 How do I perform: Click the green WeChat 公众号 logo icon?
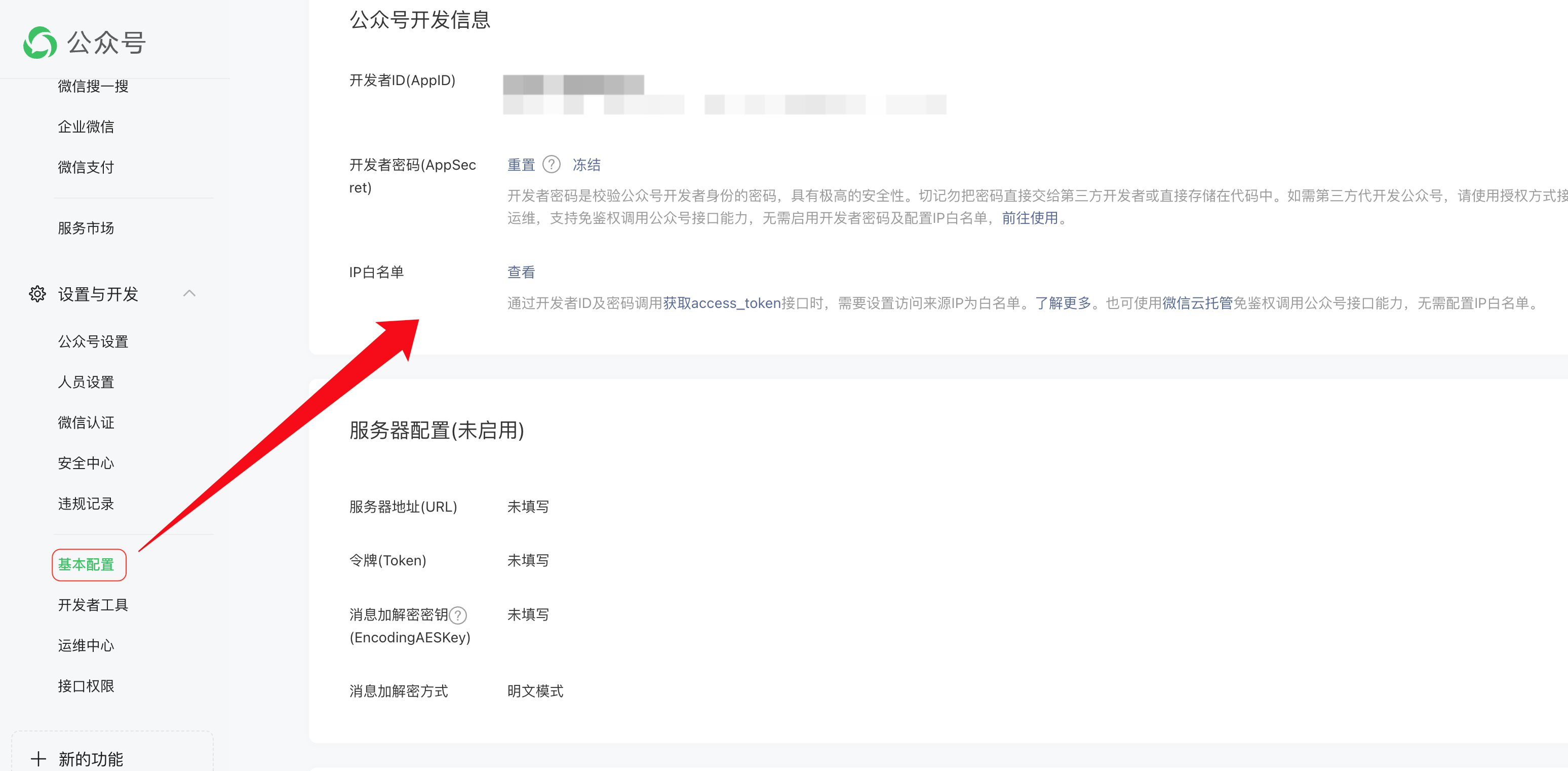click(x=40, y=43)
